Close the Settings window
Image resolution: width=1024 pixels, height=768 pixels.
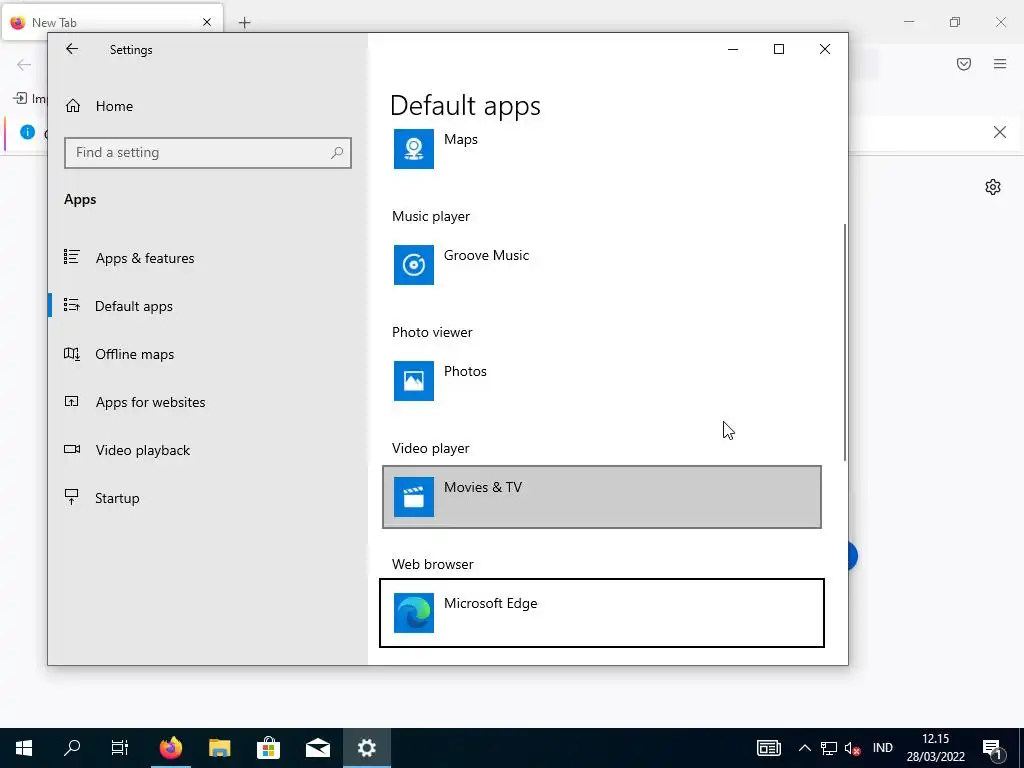(x=825, y=49)
